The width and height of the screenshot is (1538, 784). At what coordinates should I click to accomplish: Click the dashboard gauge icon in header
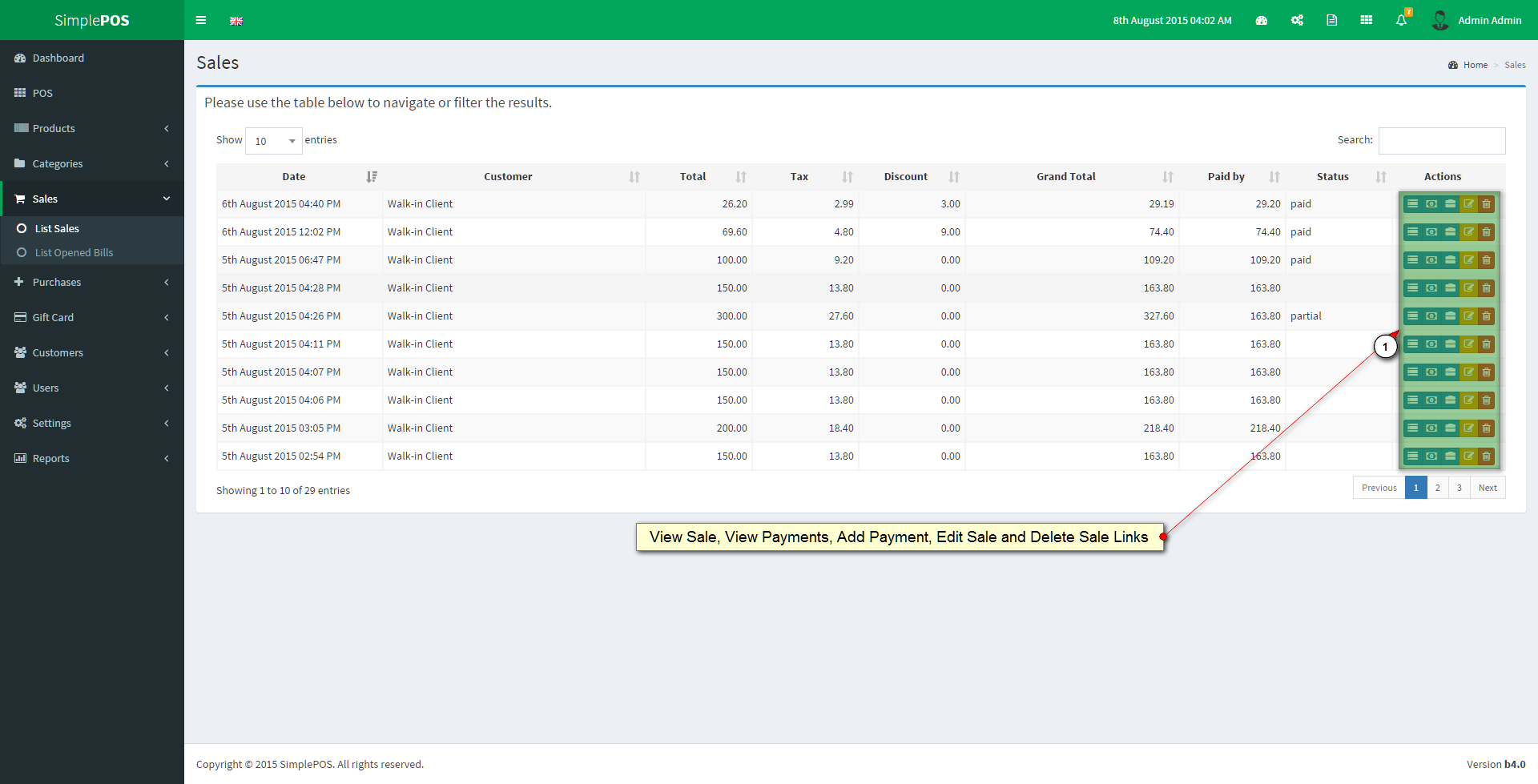(x=1262, y=21)
